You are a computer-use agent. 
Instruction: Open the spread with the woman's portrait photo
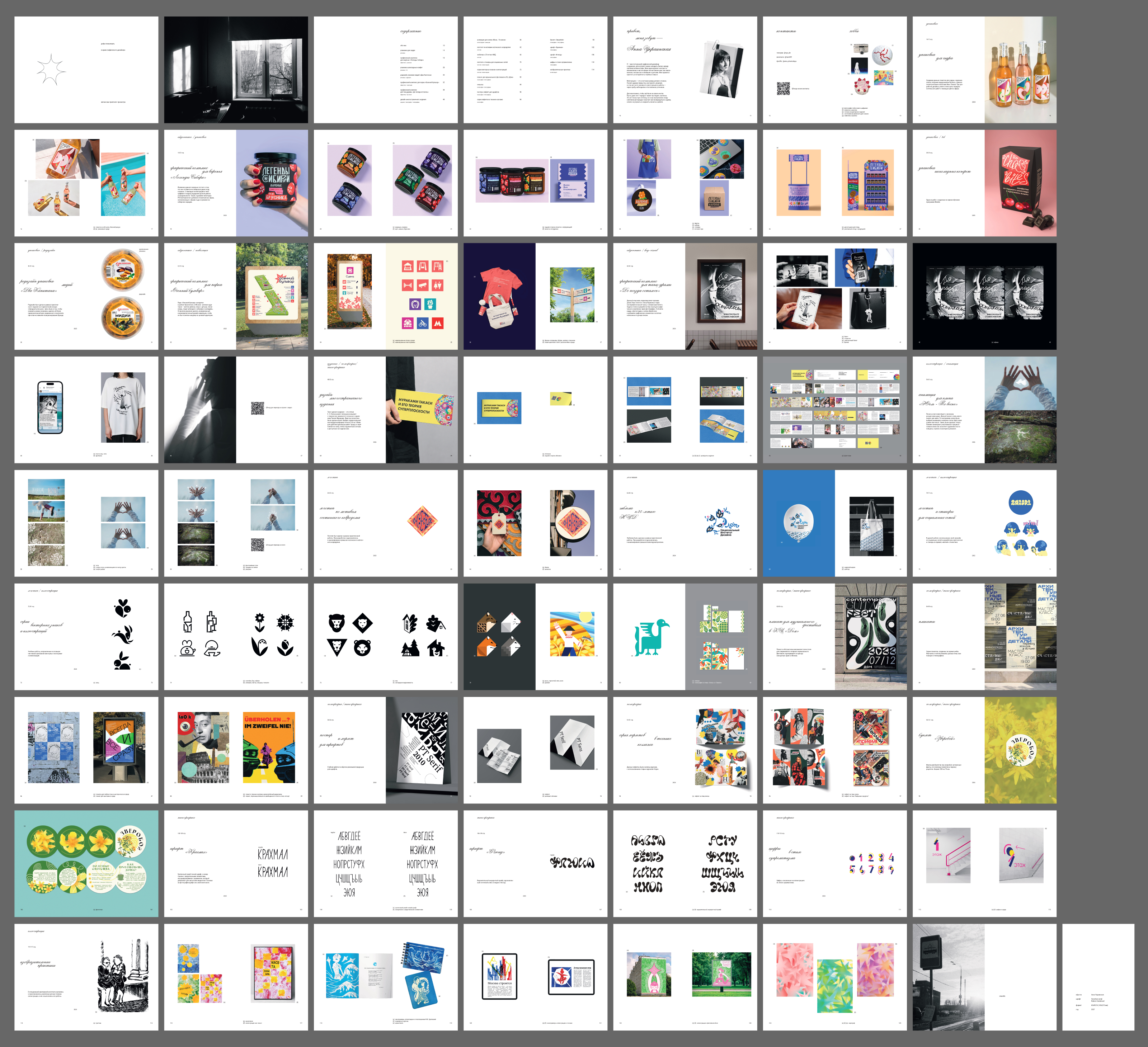pyautogui.click(x=685, y=70)
